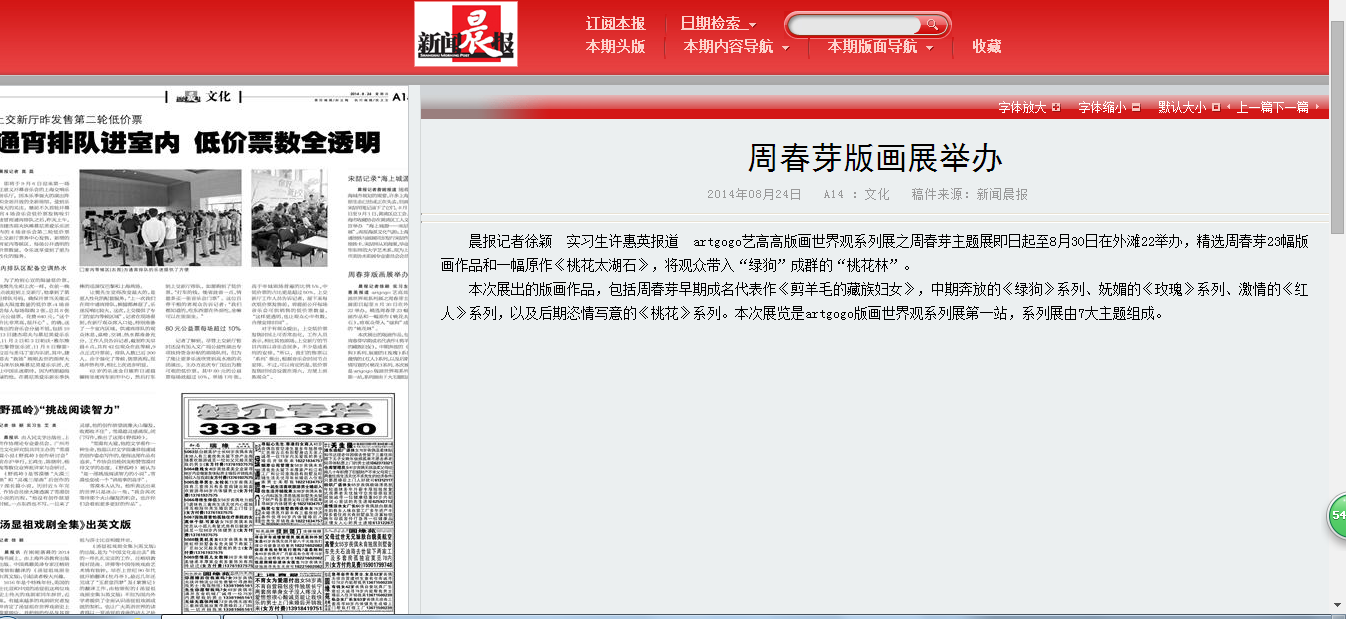Click the green circular badge at right edge
This screenshot has height=619, width=1346.
click(1337, 515)
